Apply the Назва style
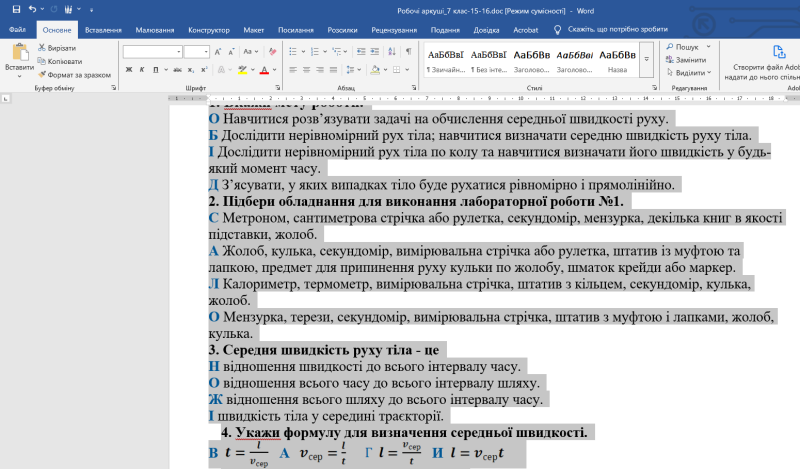This screenshot has height=469, width=800. (x=617, y=60)
